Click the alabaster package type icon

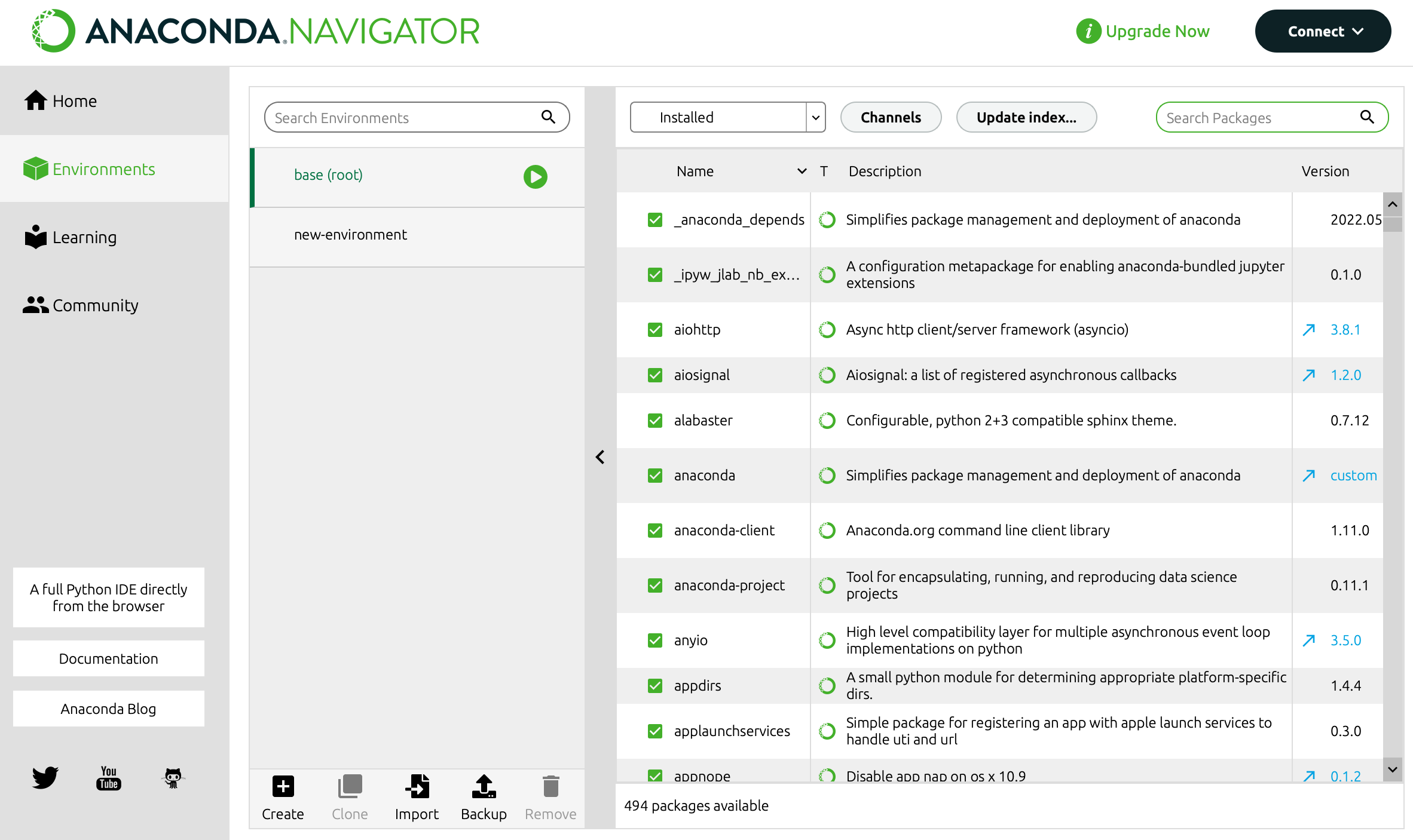[x=827, y=421]
